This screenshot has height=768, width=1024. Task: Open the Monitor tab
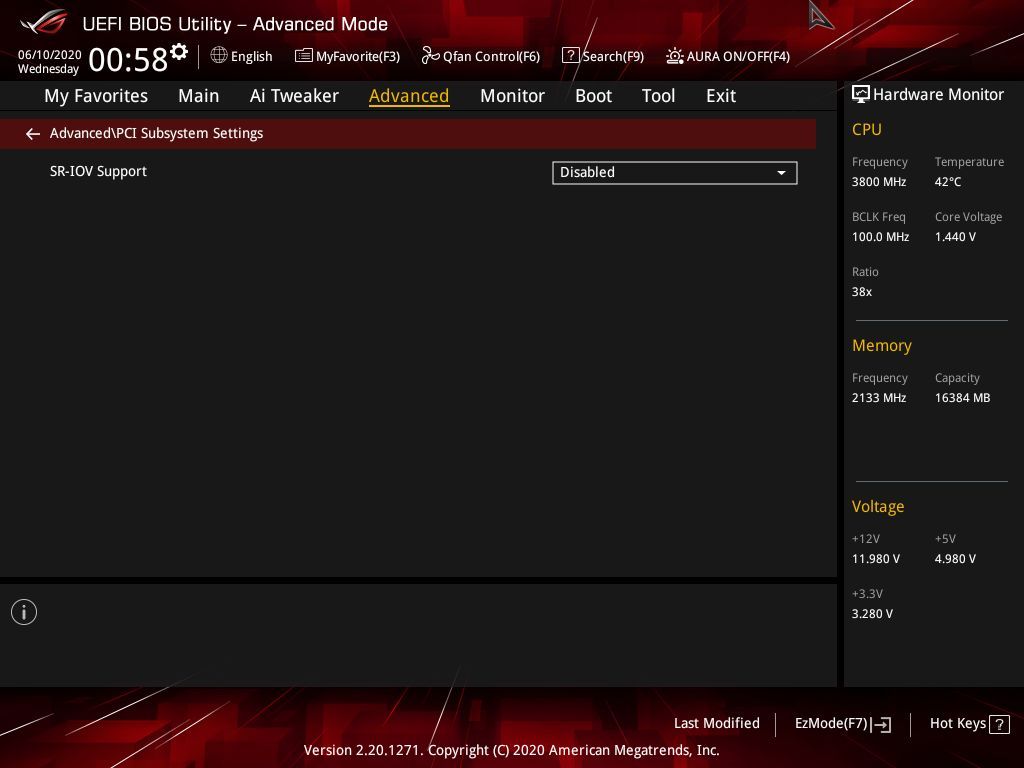[x=512, y=96]
